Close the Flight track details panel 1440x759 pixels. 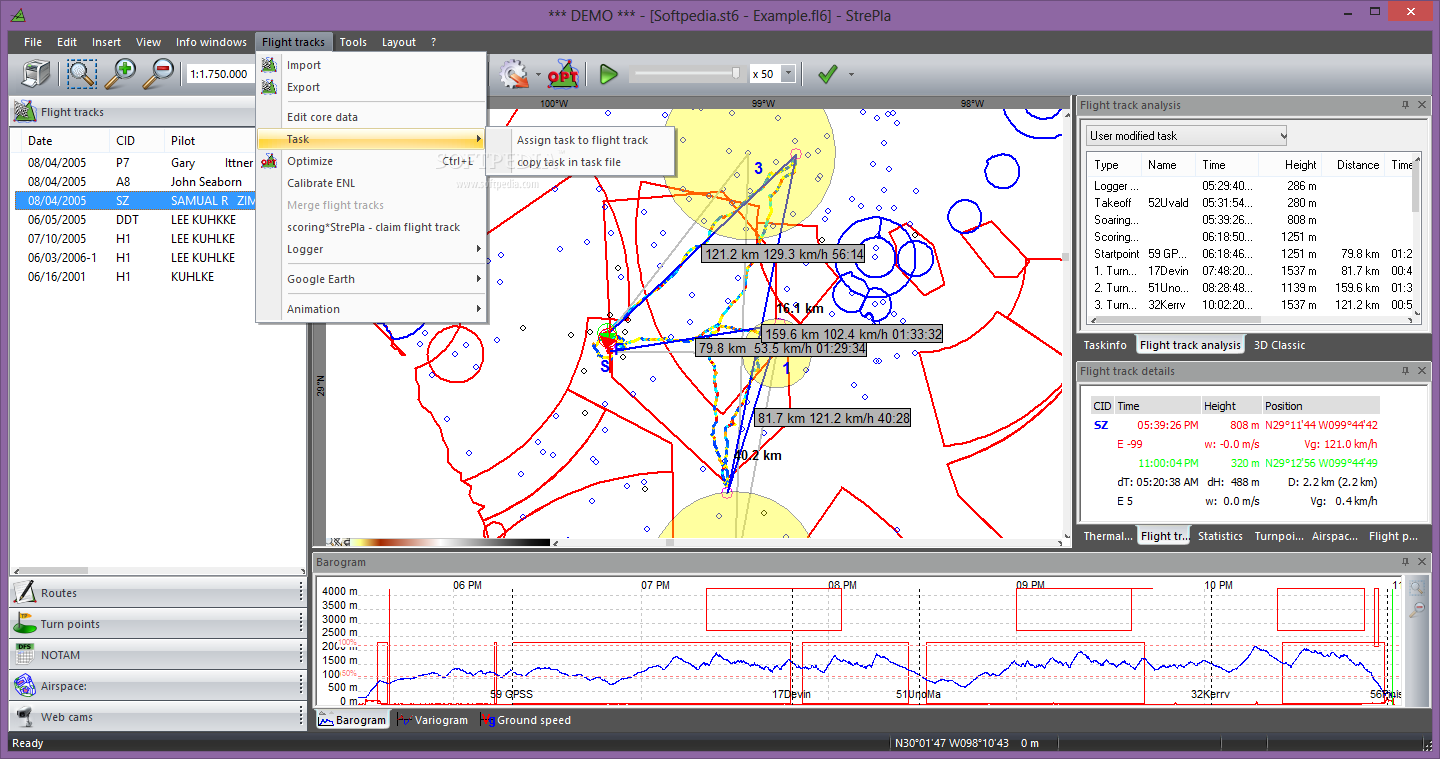[x=1422, y=371]
